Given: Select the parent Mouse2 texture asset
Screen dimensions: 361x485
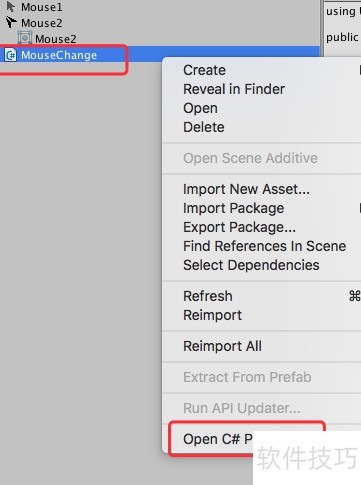Looking at the screenshot, I should 41,23.
